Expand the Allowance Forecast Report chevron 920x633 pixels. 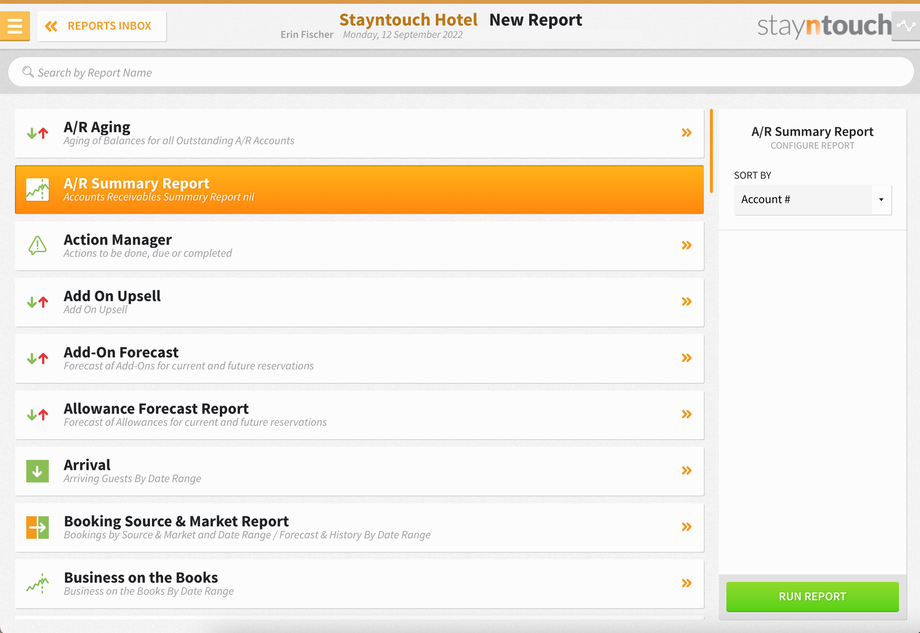click(x=686, y=414)
